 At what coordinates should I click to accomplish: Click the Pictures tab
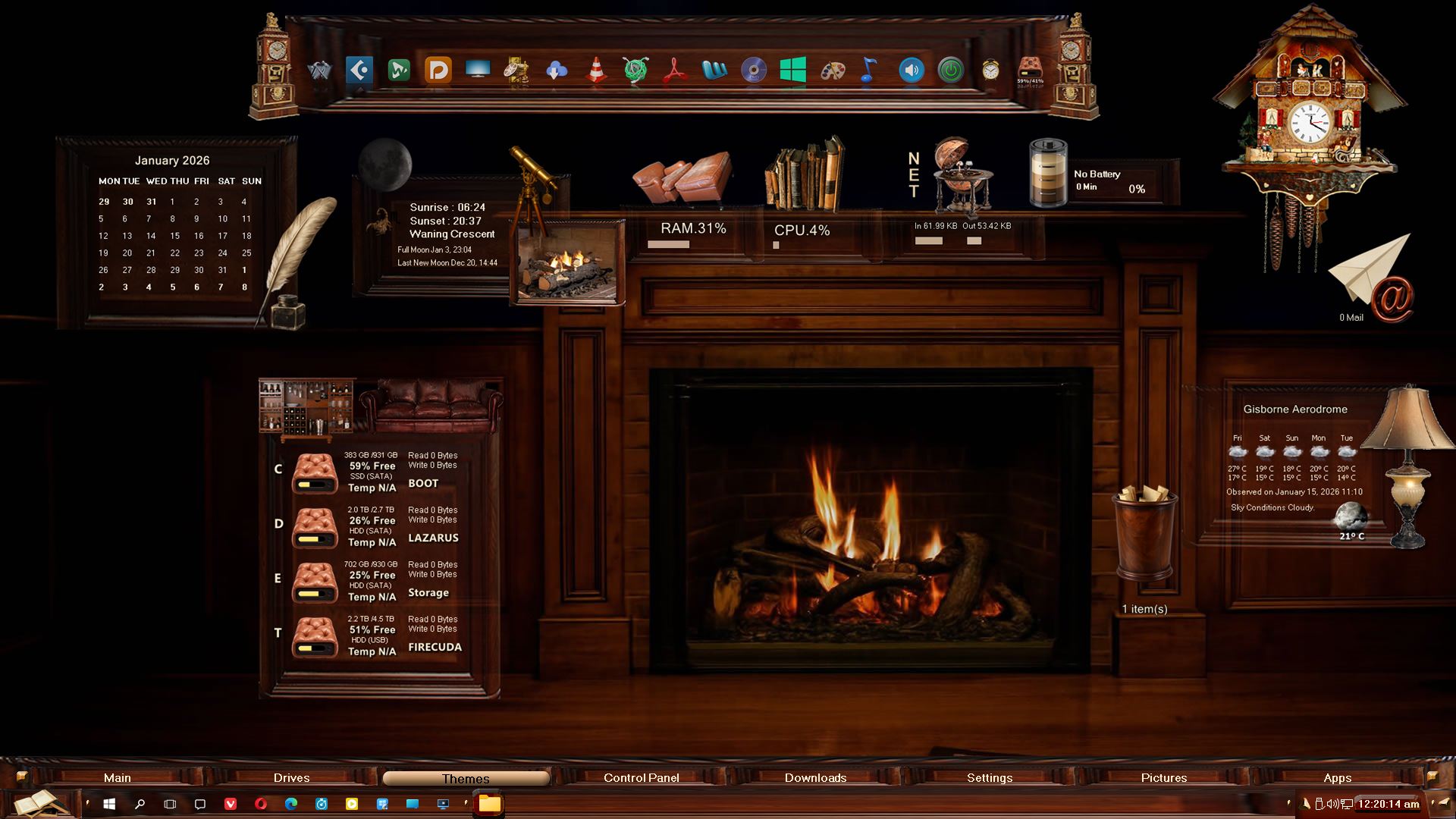tap(1163, 778)
